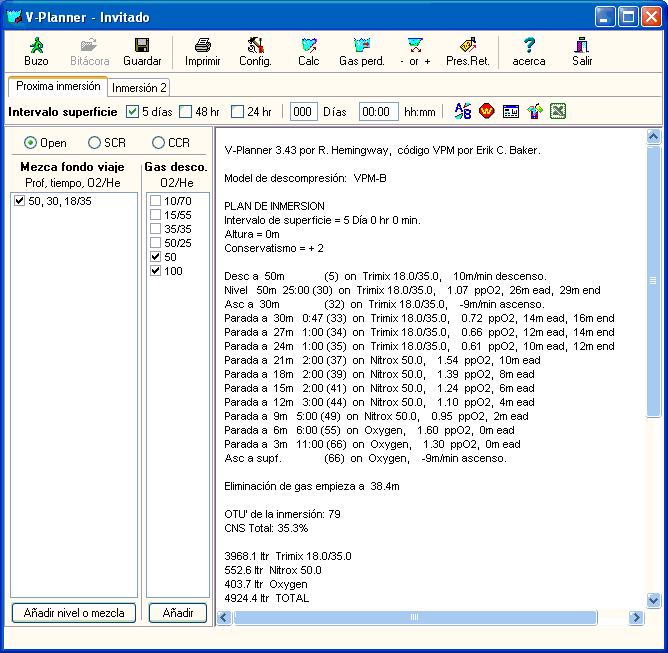668x653 pixels.
Task: Print the plan with Imprimir
Action: tap(202, 52)
